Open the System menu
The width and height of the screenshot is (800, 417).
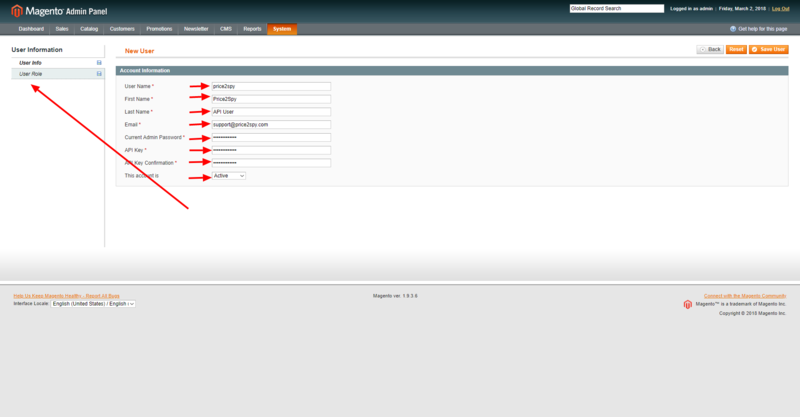282,29
